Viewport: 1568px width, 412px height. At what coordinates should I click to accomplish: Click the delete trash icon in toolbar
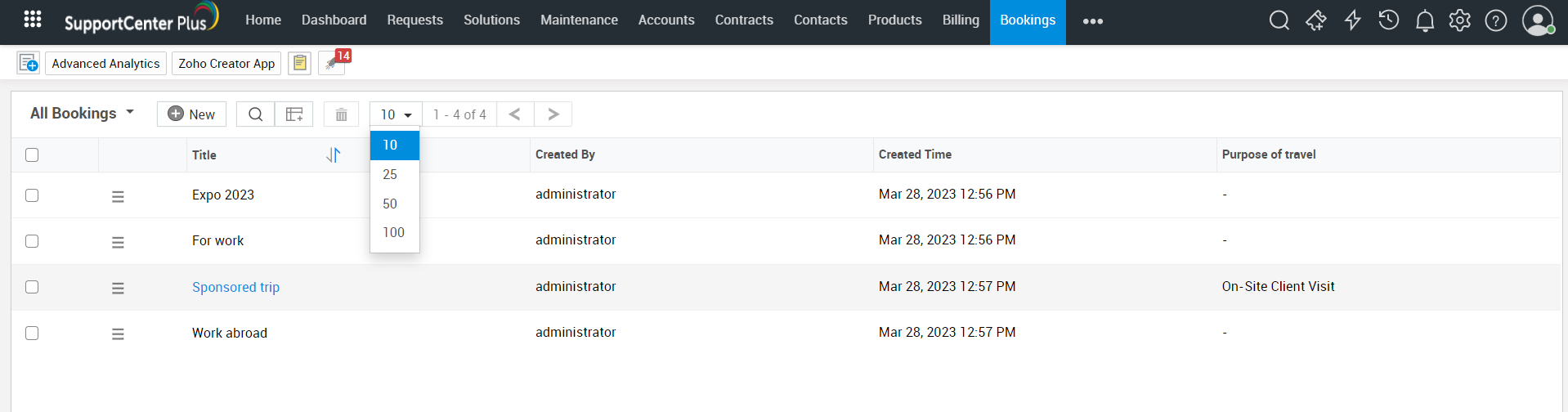coord(341,114)
